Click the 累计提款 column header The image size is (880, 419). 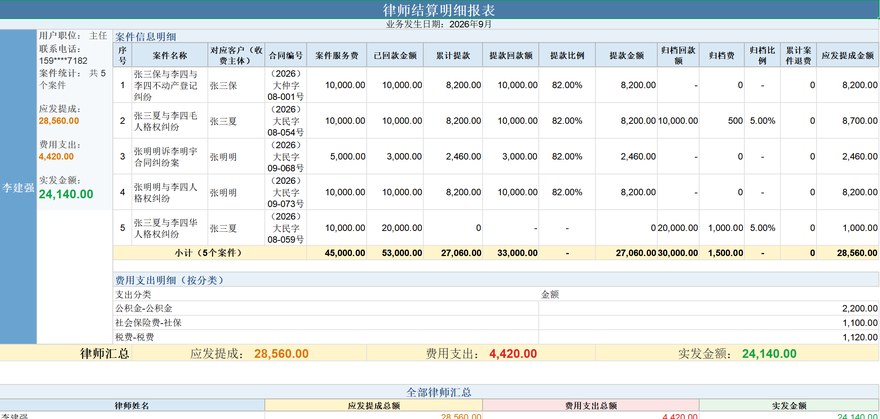pos(453,56)
